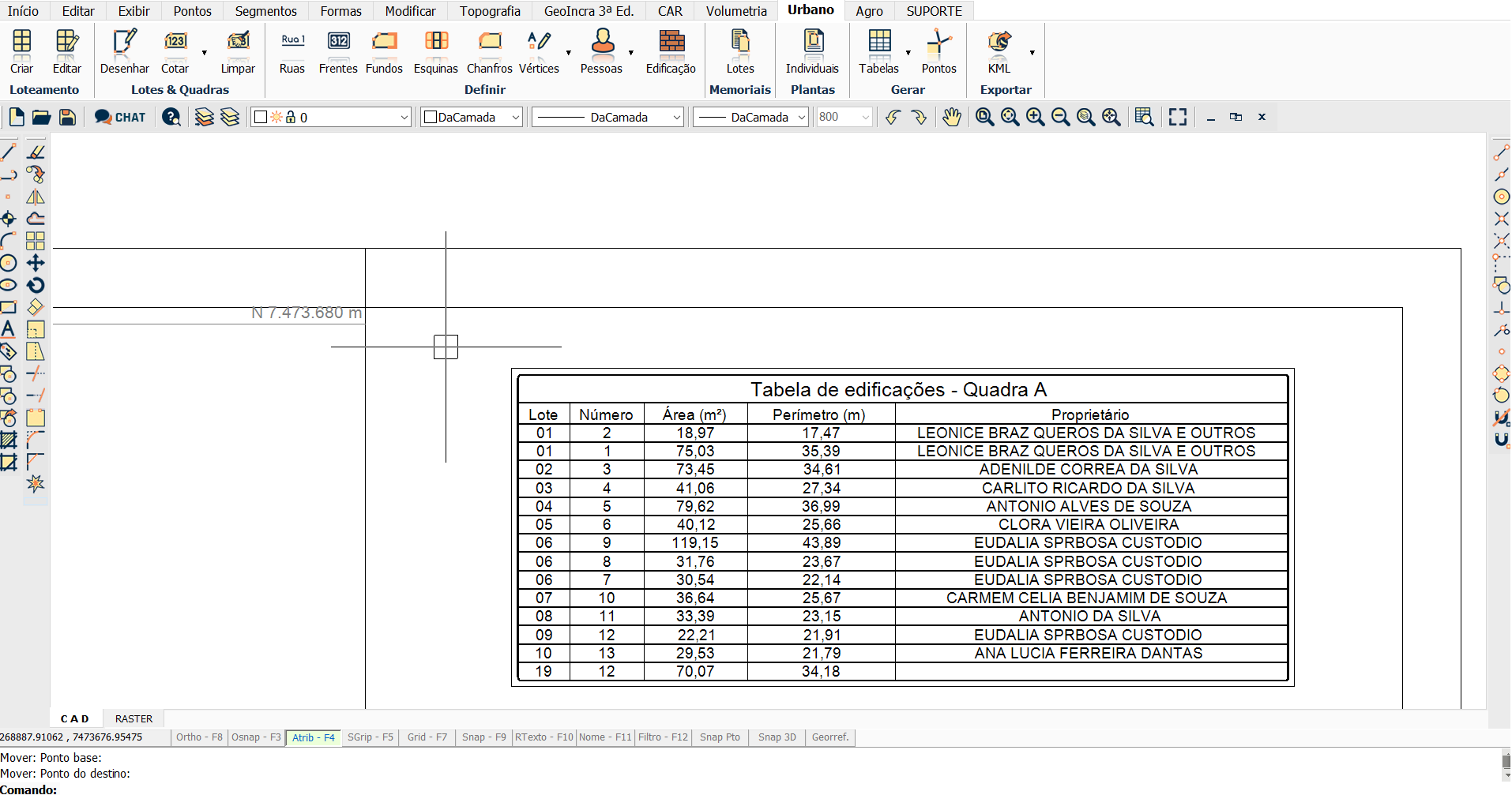1512x795 pixels.
Task: Switch to the Topografia ribbon tab
Action: click(x=490, y=11)
